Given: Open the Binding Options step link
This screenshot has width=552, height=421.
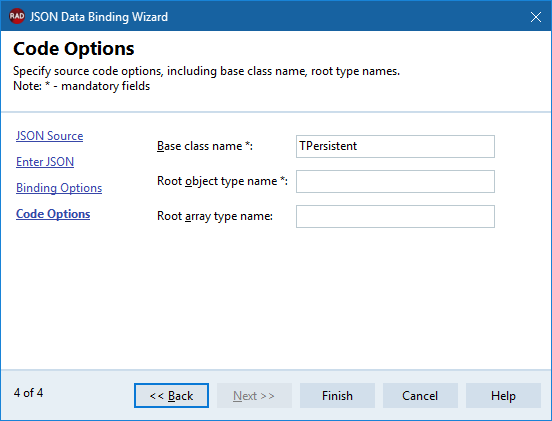Looking at the screenshot, I should [x=59, y=188].
